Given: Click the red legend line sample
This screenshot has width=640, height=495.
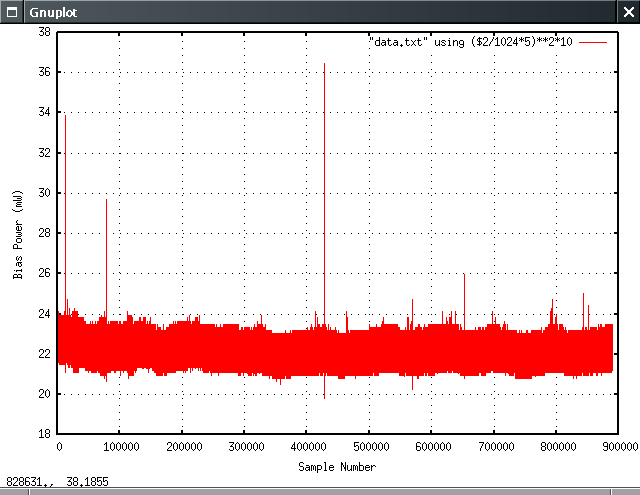Looking at the screenshot, I should tap(593, 42).
